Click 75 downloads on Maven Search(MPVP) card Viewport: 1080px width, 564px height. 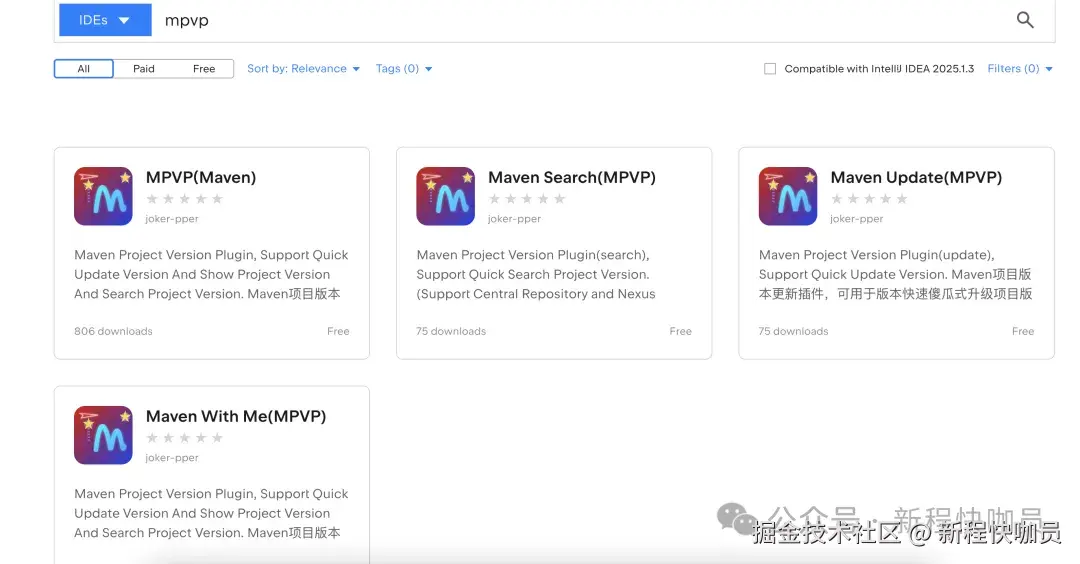[451, 331]
